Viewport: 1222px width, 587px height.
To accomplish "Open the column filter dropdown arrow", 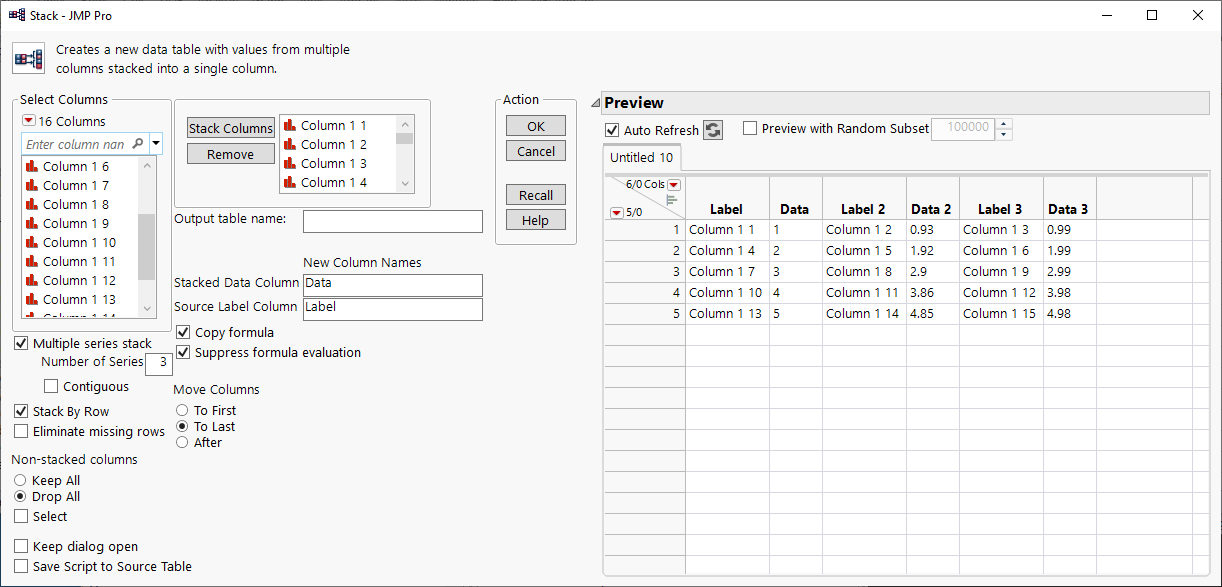I will (156, 144).
